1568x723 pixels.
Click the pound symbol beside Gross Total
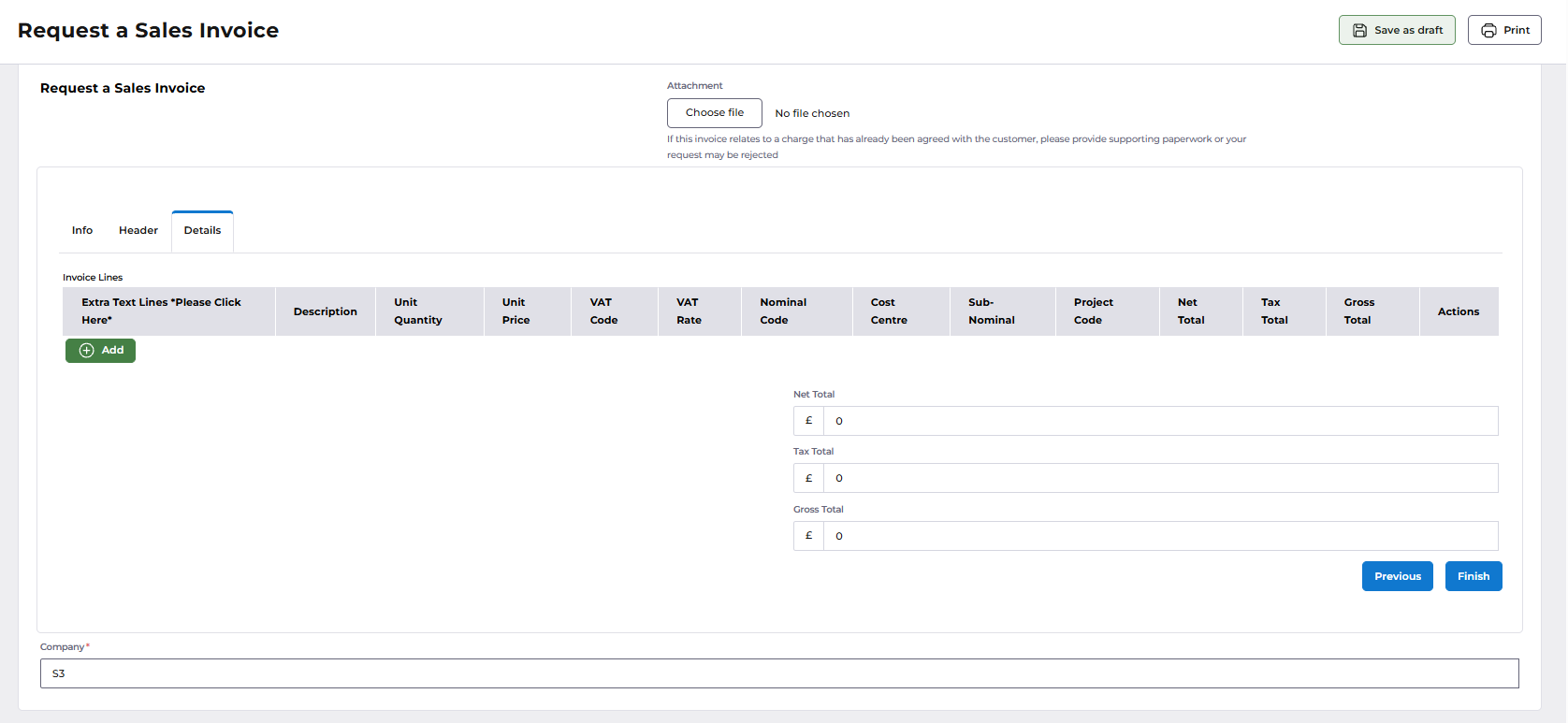point(809,536)
